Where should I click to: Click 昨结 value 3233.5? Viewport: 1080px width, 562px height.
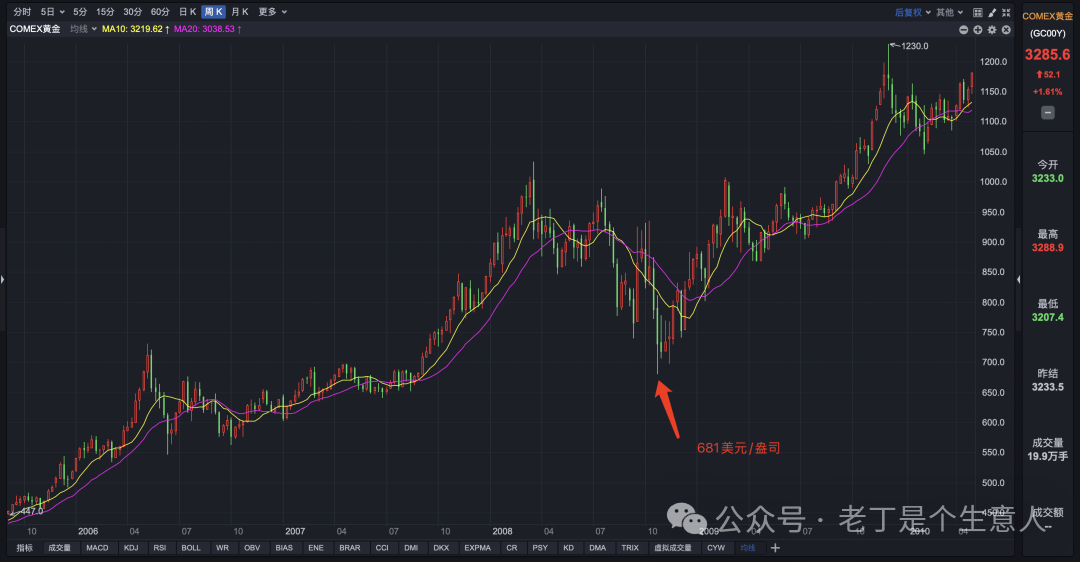pos(1048,387)
